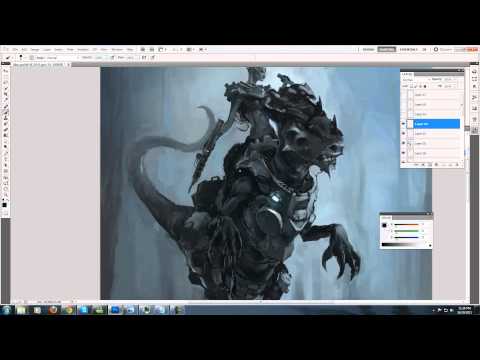Open the Image menu

(35, 49)
